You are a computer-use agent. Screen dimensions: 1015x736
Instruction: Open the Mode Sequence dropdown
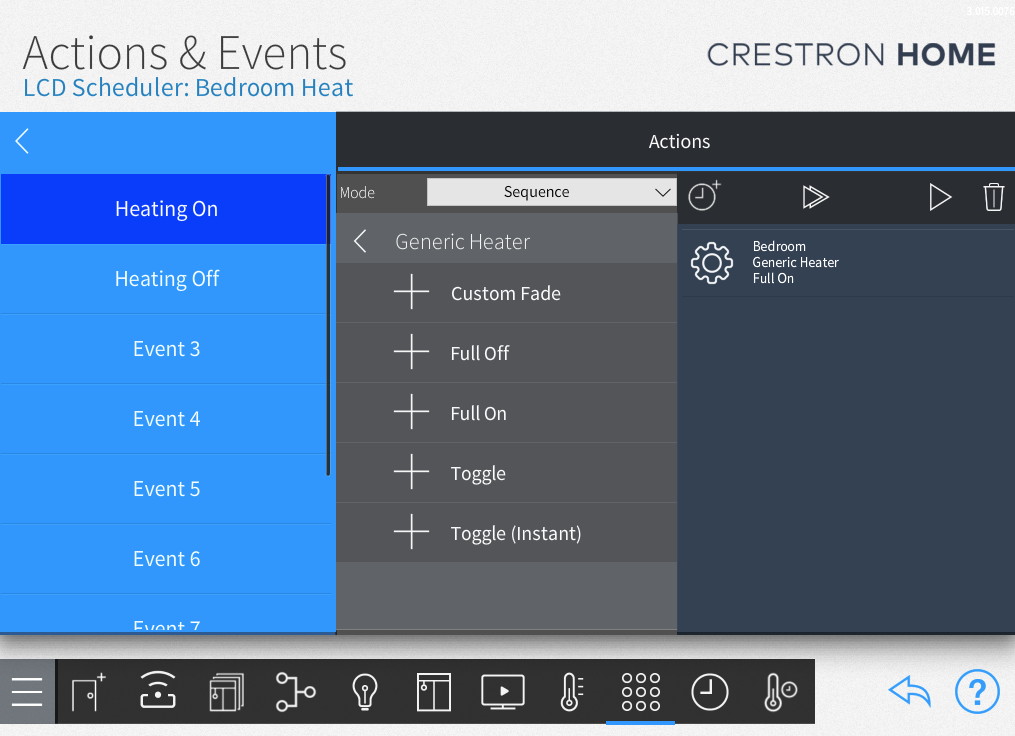tap(552, 192)
